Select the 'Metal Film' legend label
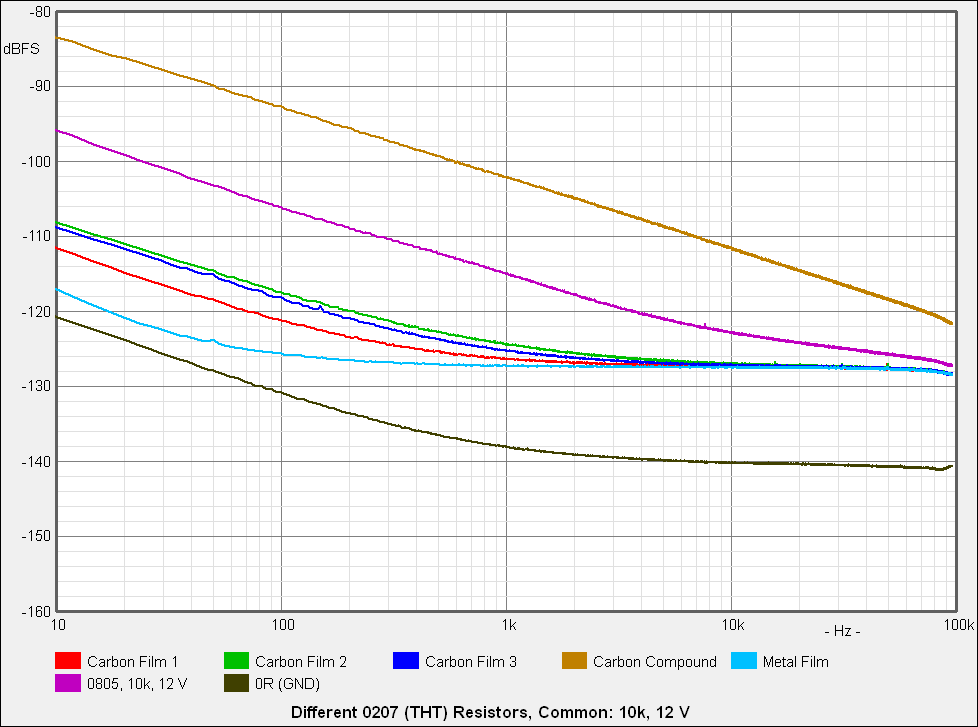 click(x=795, y=662)
